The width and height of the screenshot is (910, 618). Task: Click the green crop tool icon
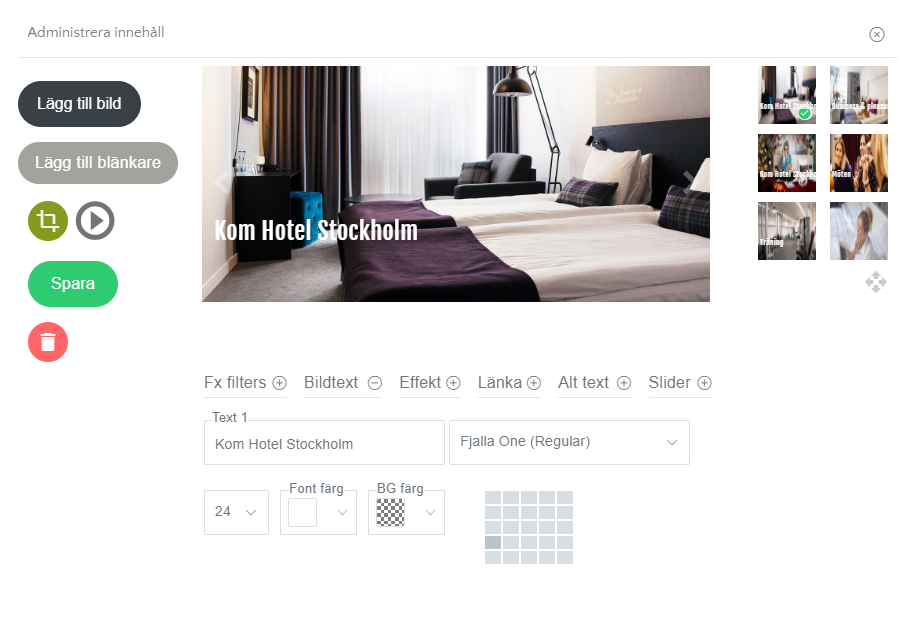pyautogui.click(x=48, y=221)
